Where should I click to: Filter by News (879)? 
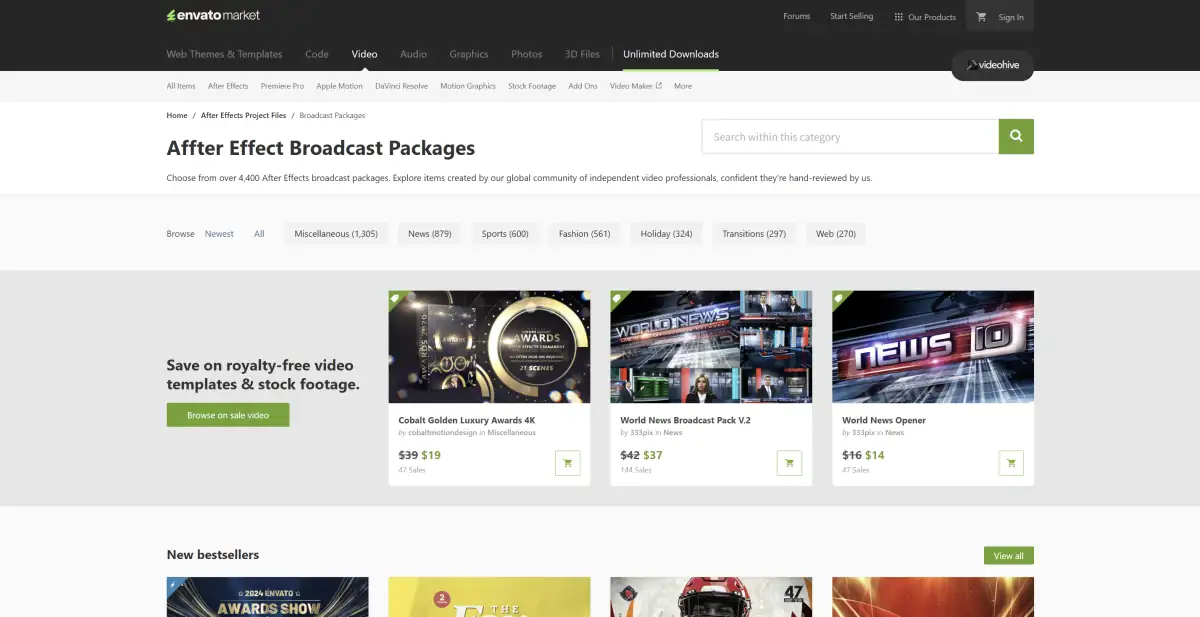430,234
